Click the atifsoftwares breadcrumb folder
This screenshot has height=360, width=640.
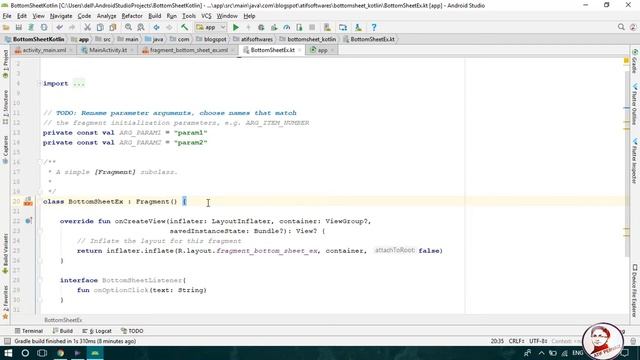[253, 39]
